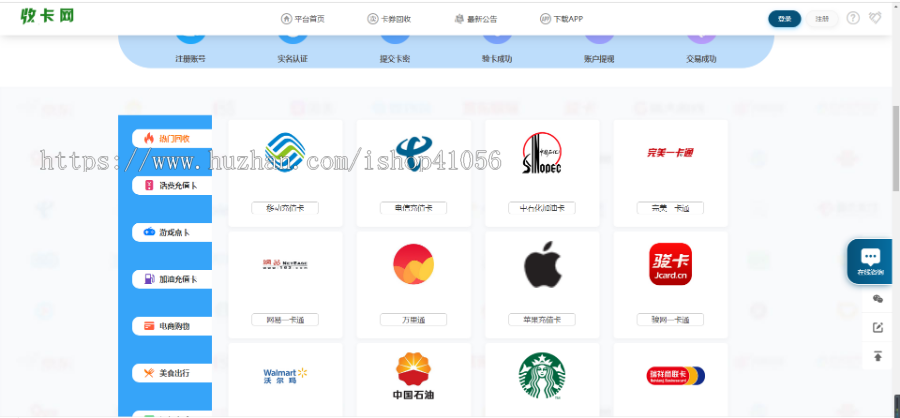The image size is (900, 418).
Task: Click the 登录 login button
Action: 784,19
